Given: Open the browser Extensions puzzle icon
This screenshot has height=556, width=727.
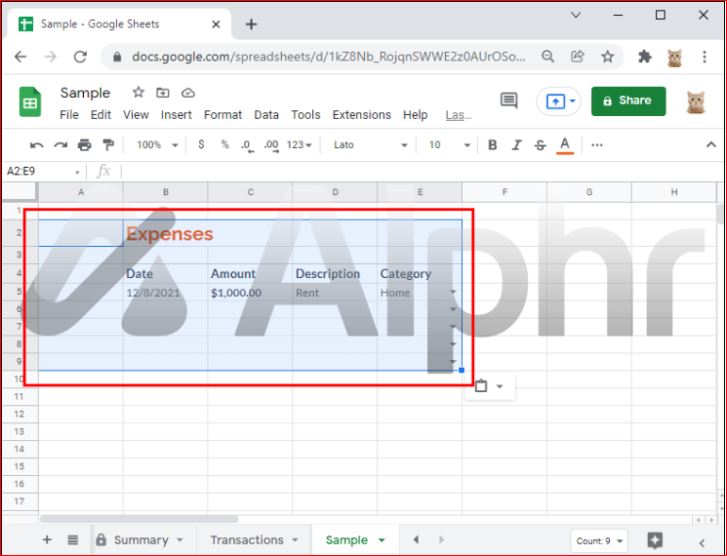Looking at the screenshot, I should pos(645,57).
